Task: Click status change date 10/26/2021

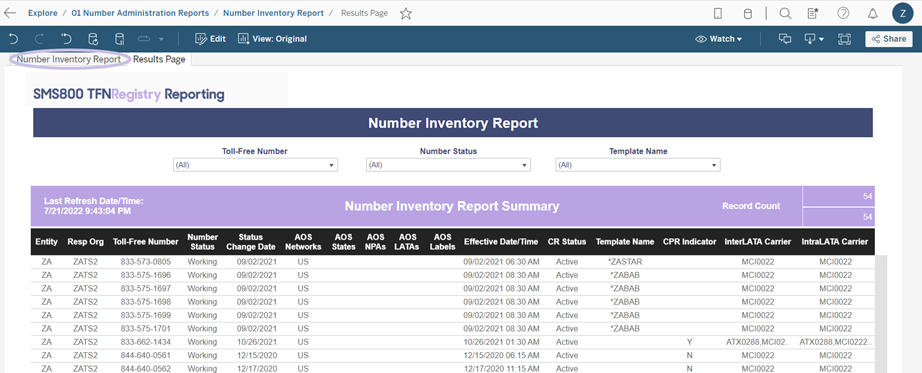Action: [256, 342]
